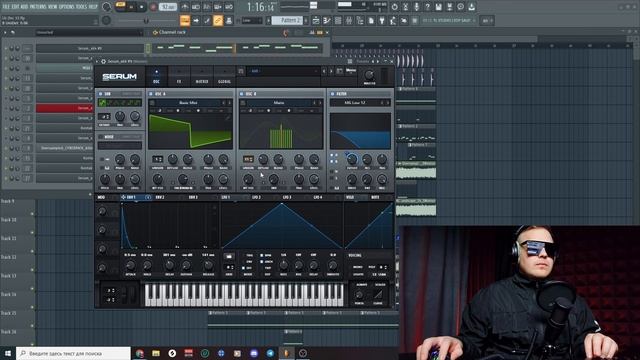Screen dimensions: 640x360
Task: Click the save floppy disk icon
Action: [x=438, y=7]
